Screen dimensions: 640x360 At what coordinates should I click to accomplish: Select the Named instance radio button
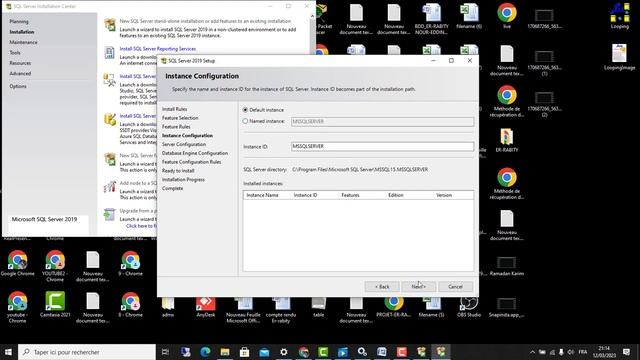click(245, 121)
